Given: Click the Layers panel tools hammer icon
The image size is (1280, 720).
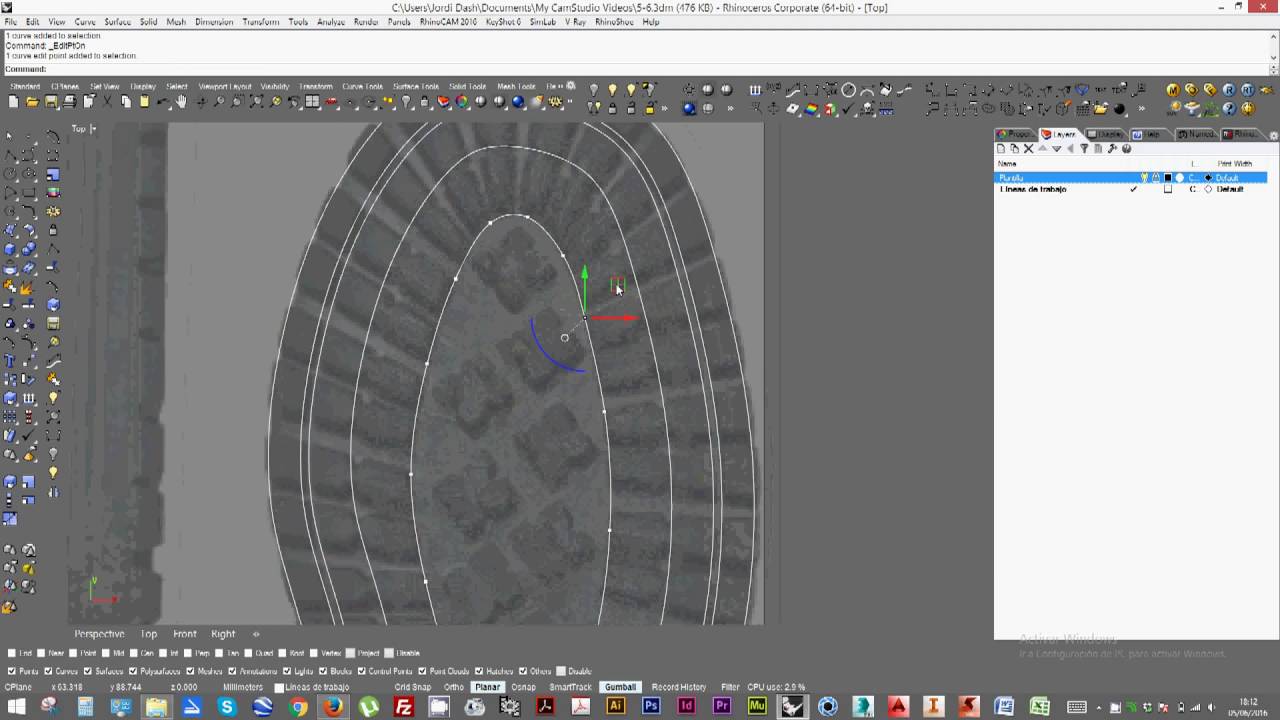Looking at the screenshot, I should [1112, 149].
